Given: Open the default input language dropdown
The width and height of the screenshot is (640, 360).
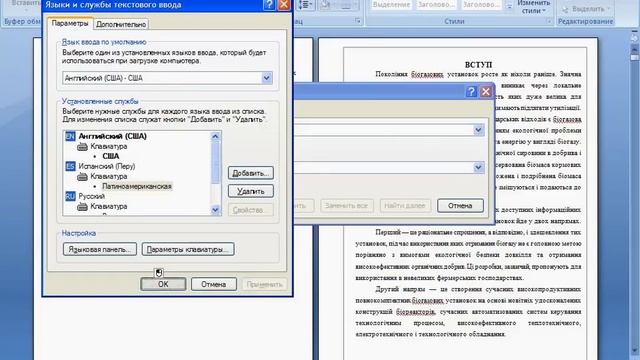Looking at the screenshot, I should [x=267, y=78].
